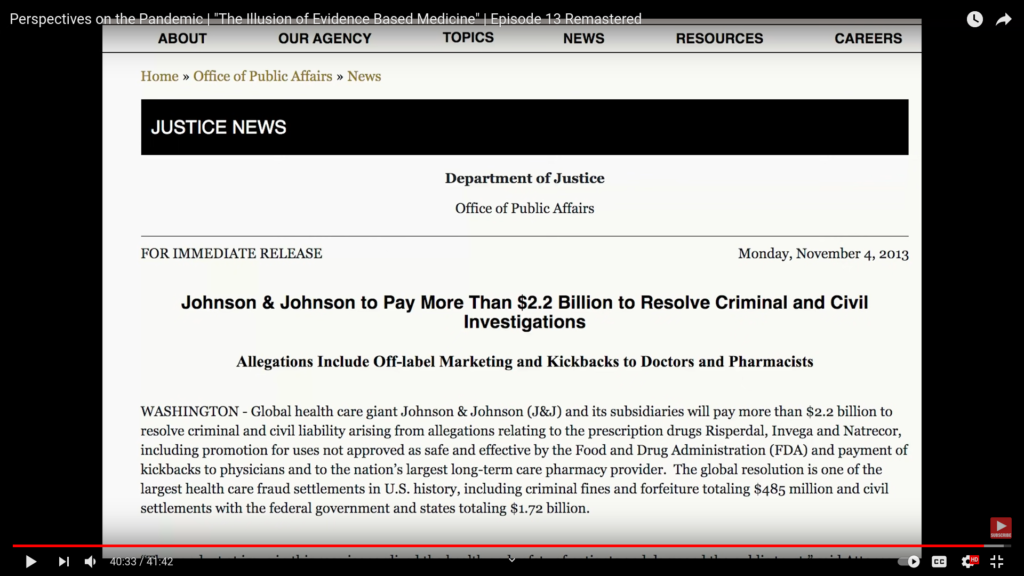Image resolution: width=1024 pixels, height=576 pixels.
Task: Seek on the red progress bar
Action: tap(511, 545)
